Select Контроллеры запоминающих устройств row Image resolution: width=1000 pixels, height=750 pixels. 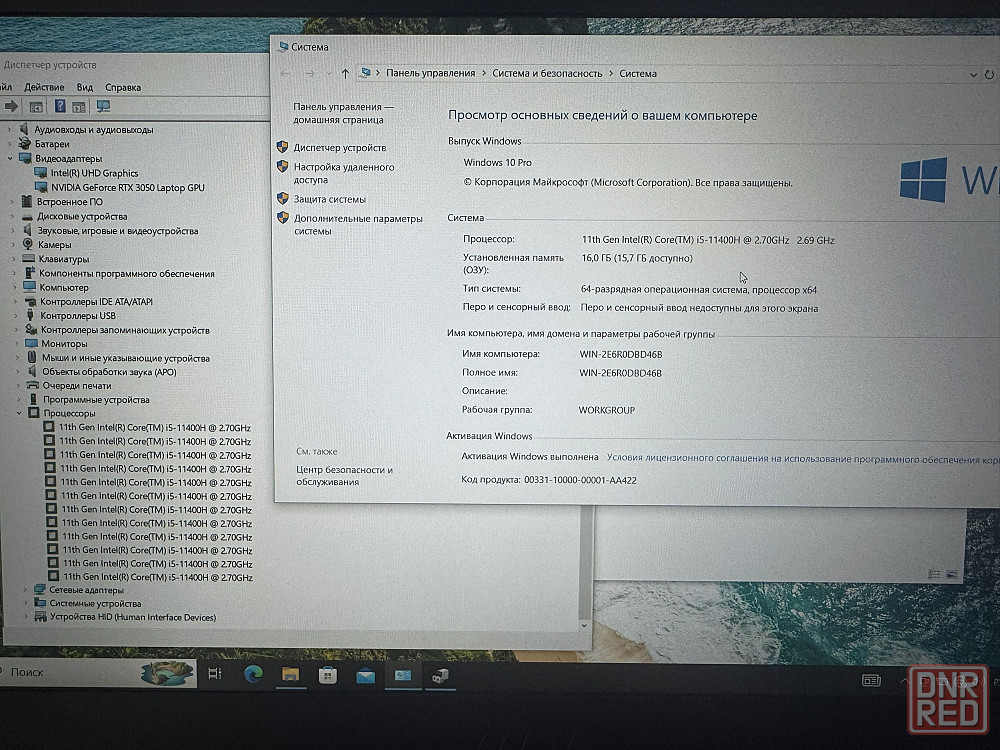(125, 330)
